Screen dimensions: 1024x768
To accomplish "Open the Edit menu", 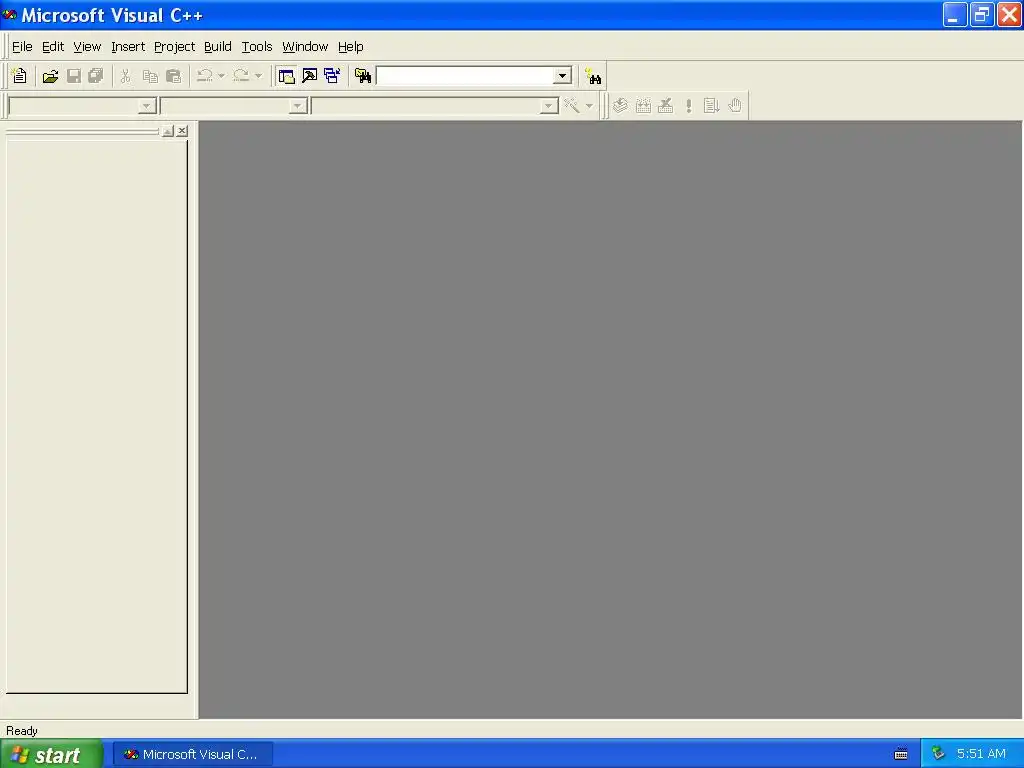I will 53,46.
